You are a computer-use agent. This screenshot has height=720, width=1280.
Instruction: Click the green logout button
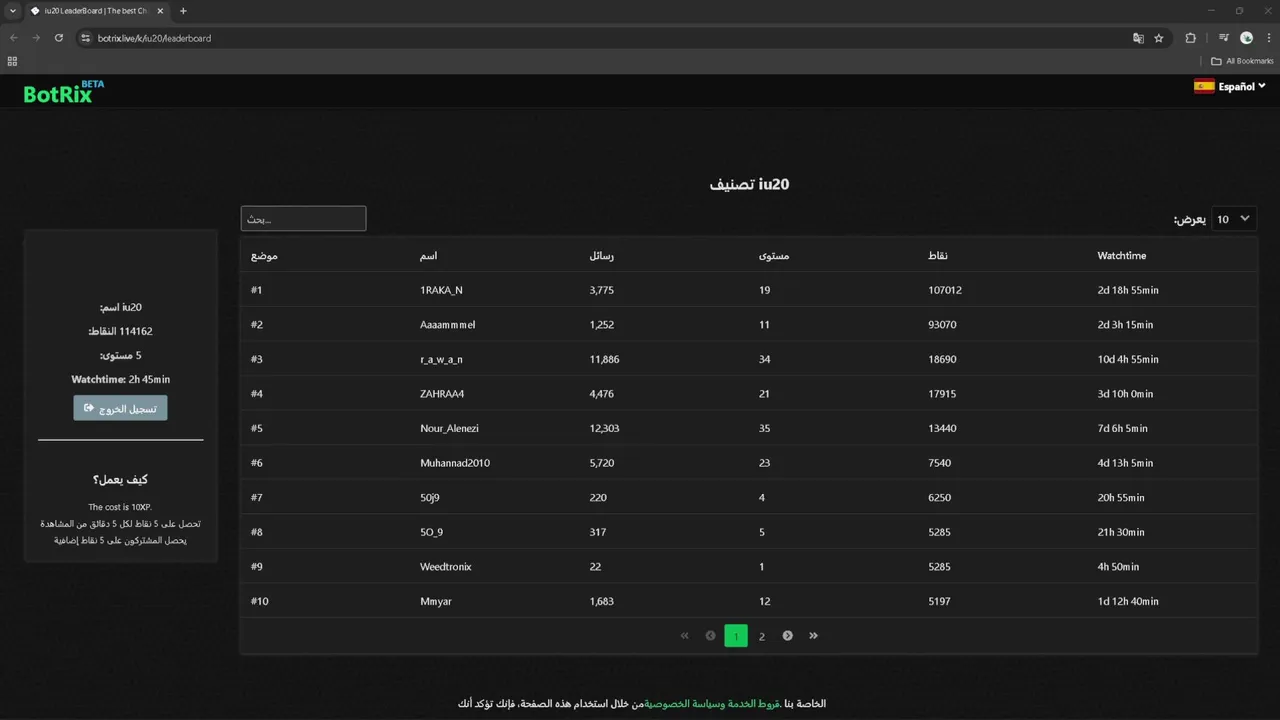pyautogui.click(x=120, y=408)
